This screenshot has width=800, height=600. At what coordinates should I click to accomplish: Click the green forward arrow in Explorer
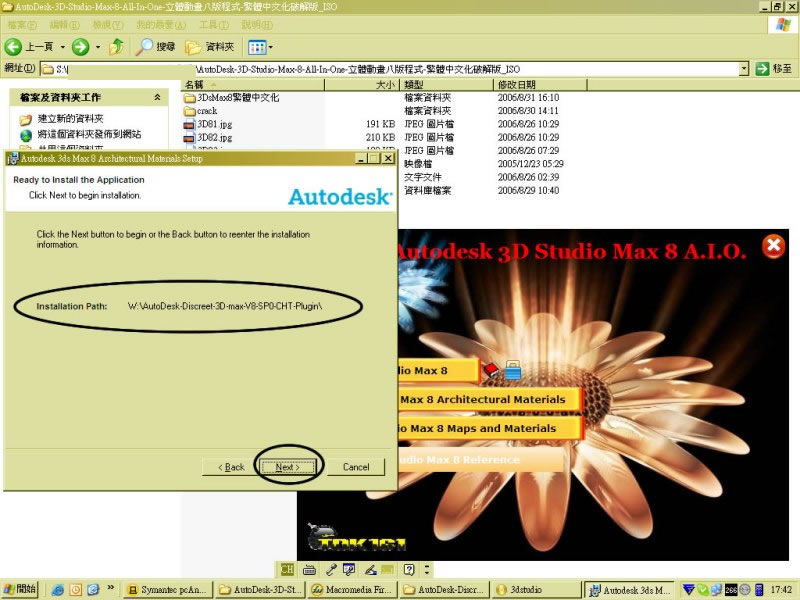click(80, 47)
